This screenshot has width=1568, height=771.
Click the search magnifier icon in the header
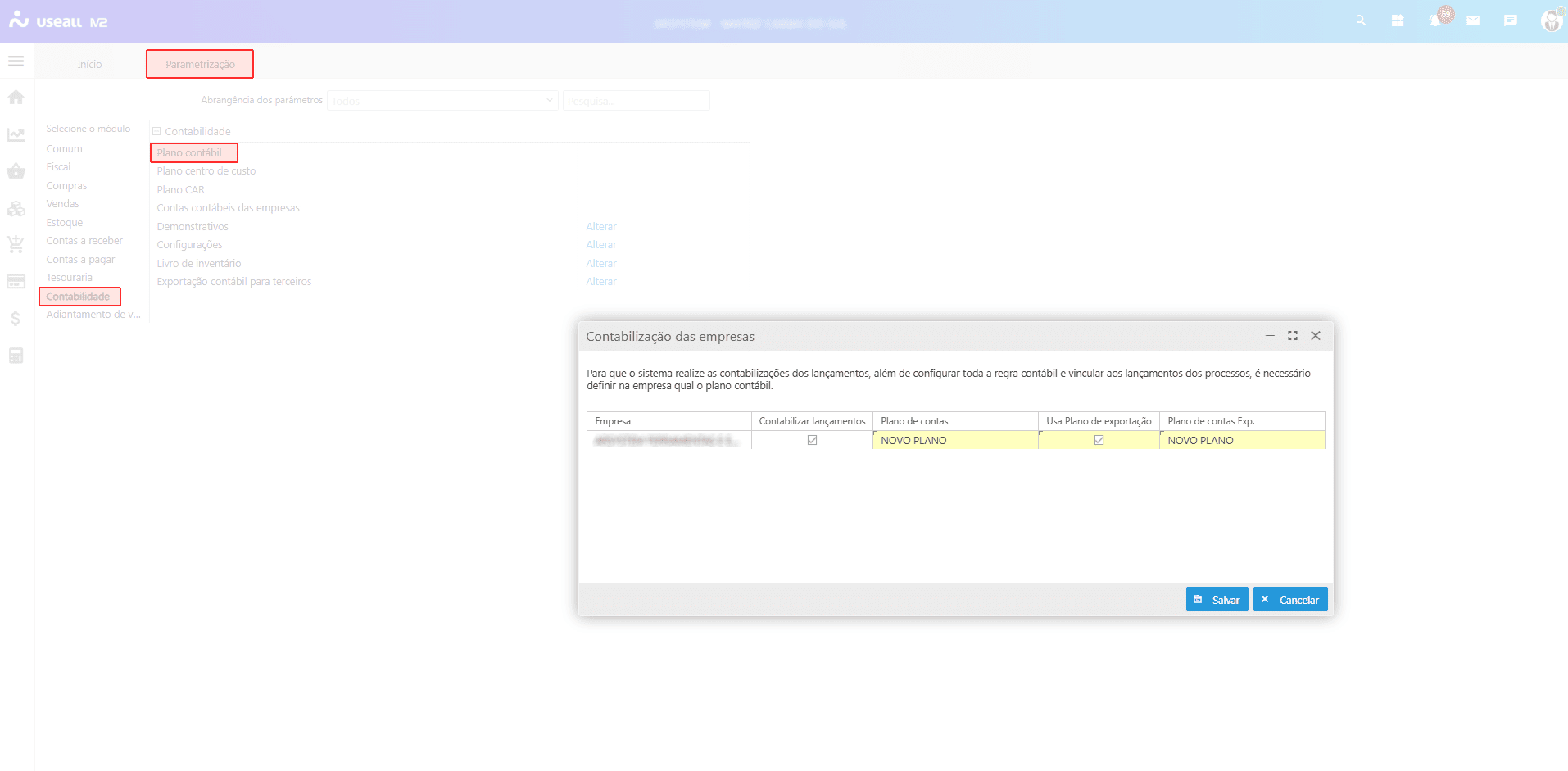click(x=1361, y=20)
